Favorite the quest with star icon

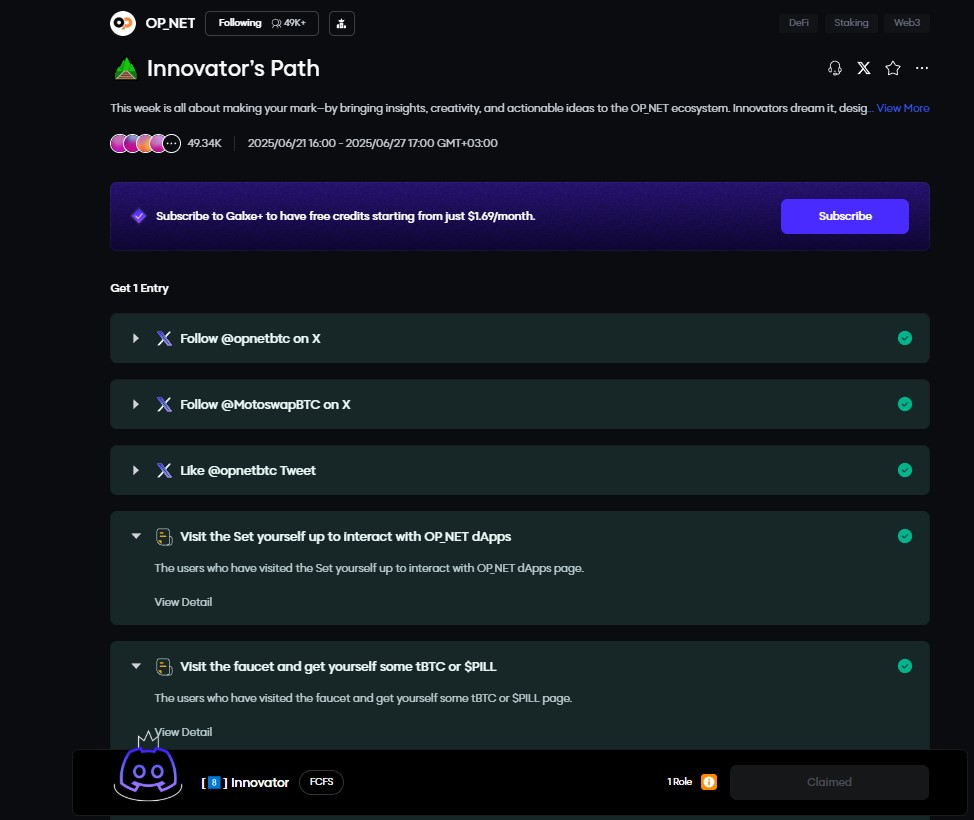point(893,69)
